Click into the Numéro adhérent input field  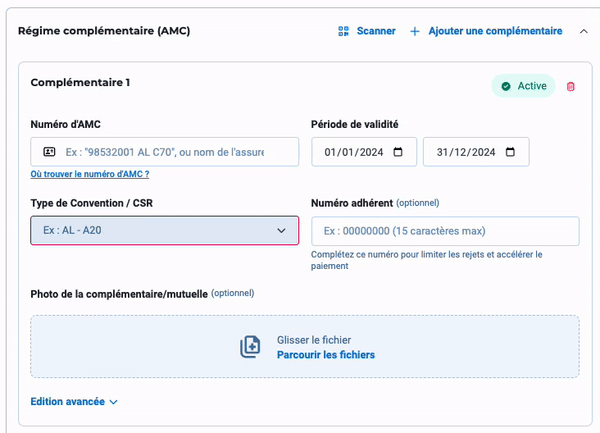point(445,231)
